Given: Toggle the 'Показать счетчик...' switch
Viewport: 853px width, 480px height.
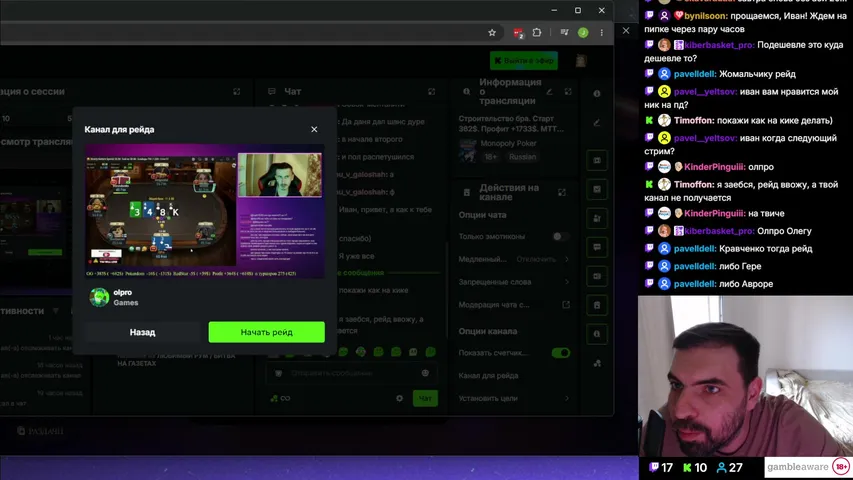Looking at the screenshot, I should (561, 353).
